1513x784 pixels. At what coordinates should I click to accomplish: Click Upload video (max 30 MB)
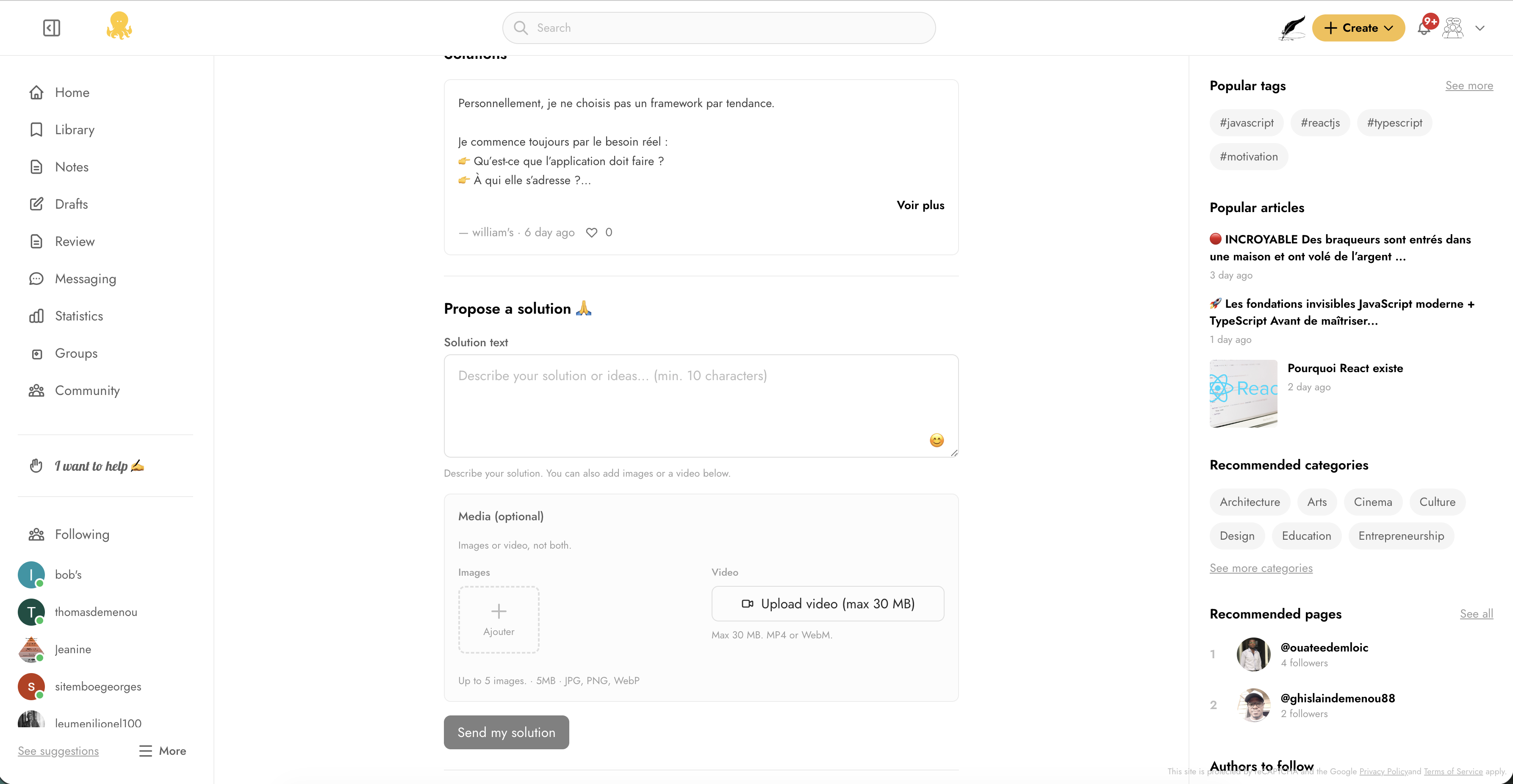coord(828,604)
